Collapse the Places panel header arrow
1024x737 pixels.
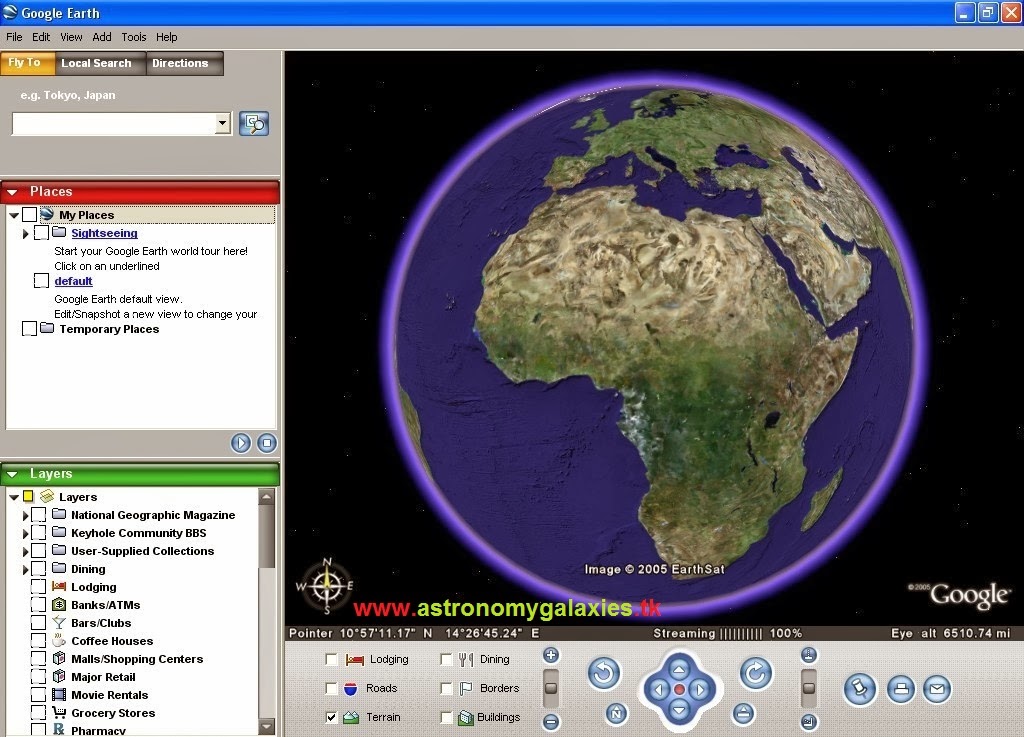12,192
